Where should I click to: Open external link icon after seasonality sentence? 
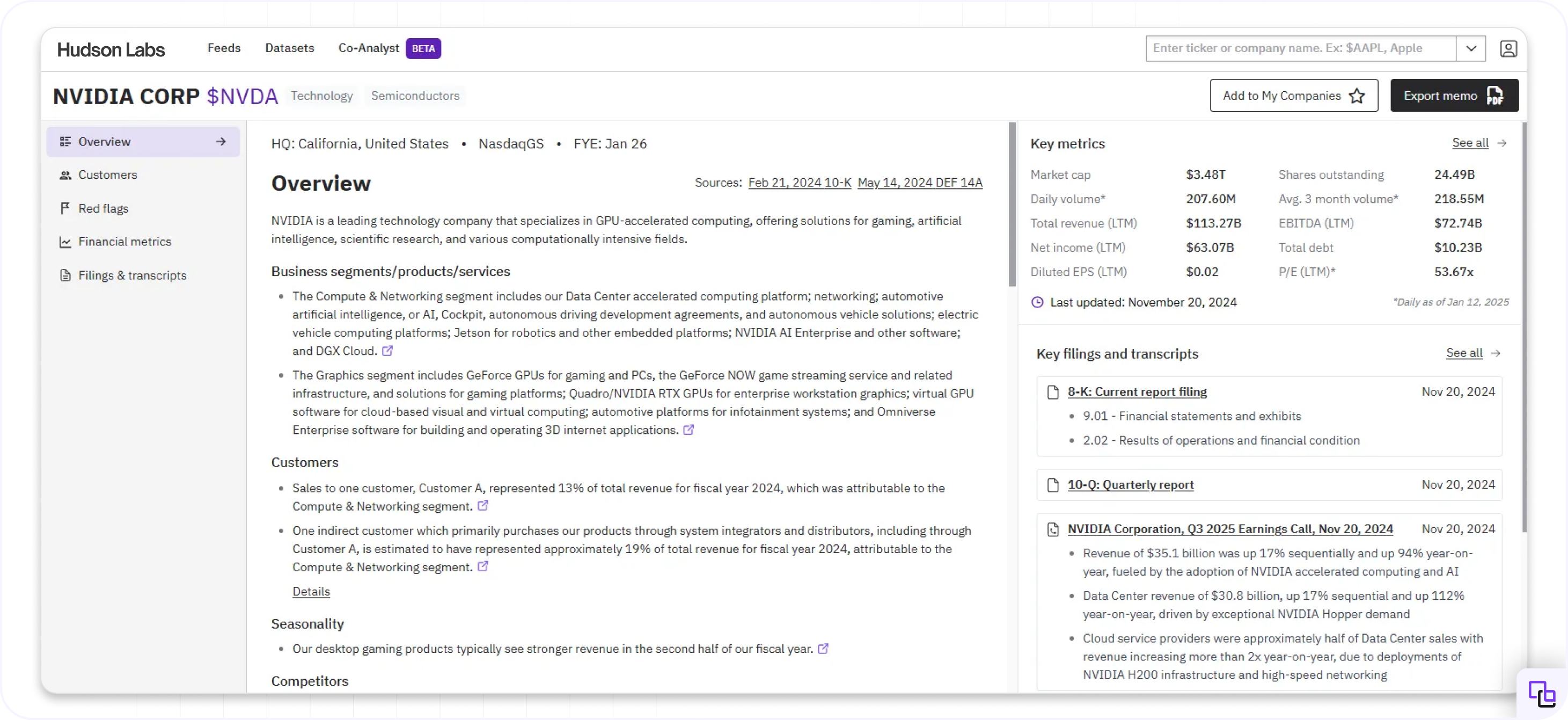823,649
